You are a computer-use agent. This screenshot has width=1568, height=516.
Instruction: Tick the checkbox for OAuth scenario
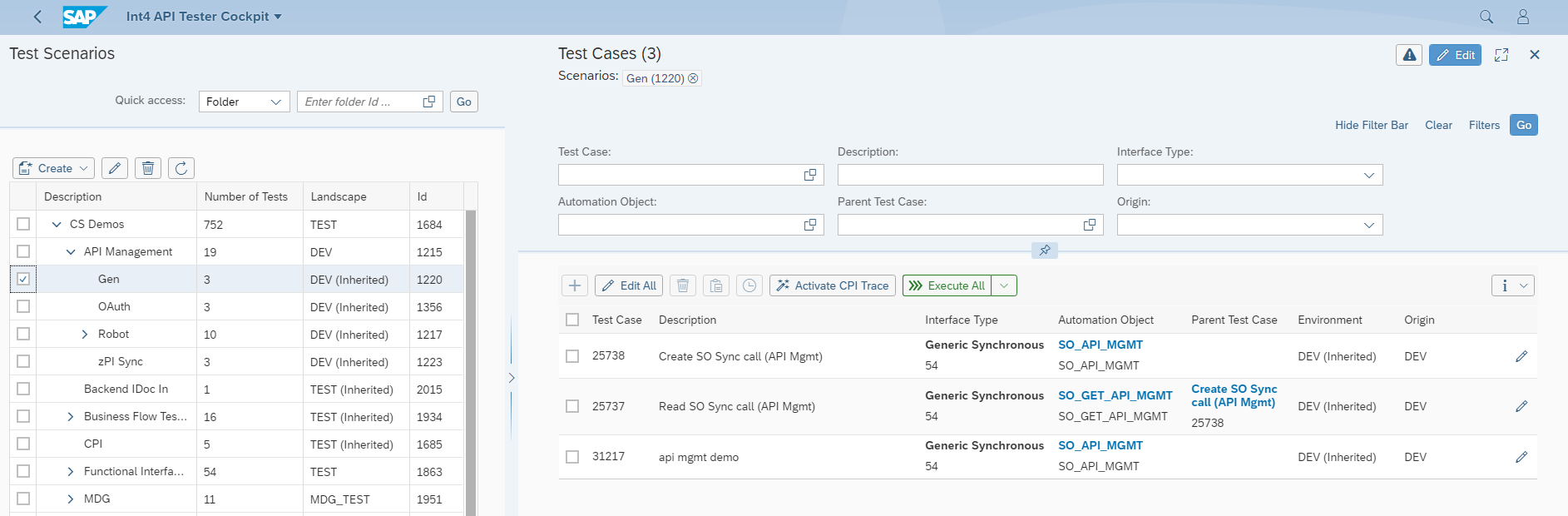coord(23,306)
